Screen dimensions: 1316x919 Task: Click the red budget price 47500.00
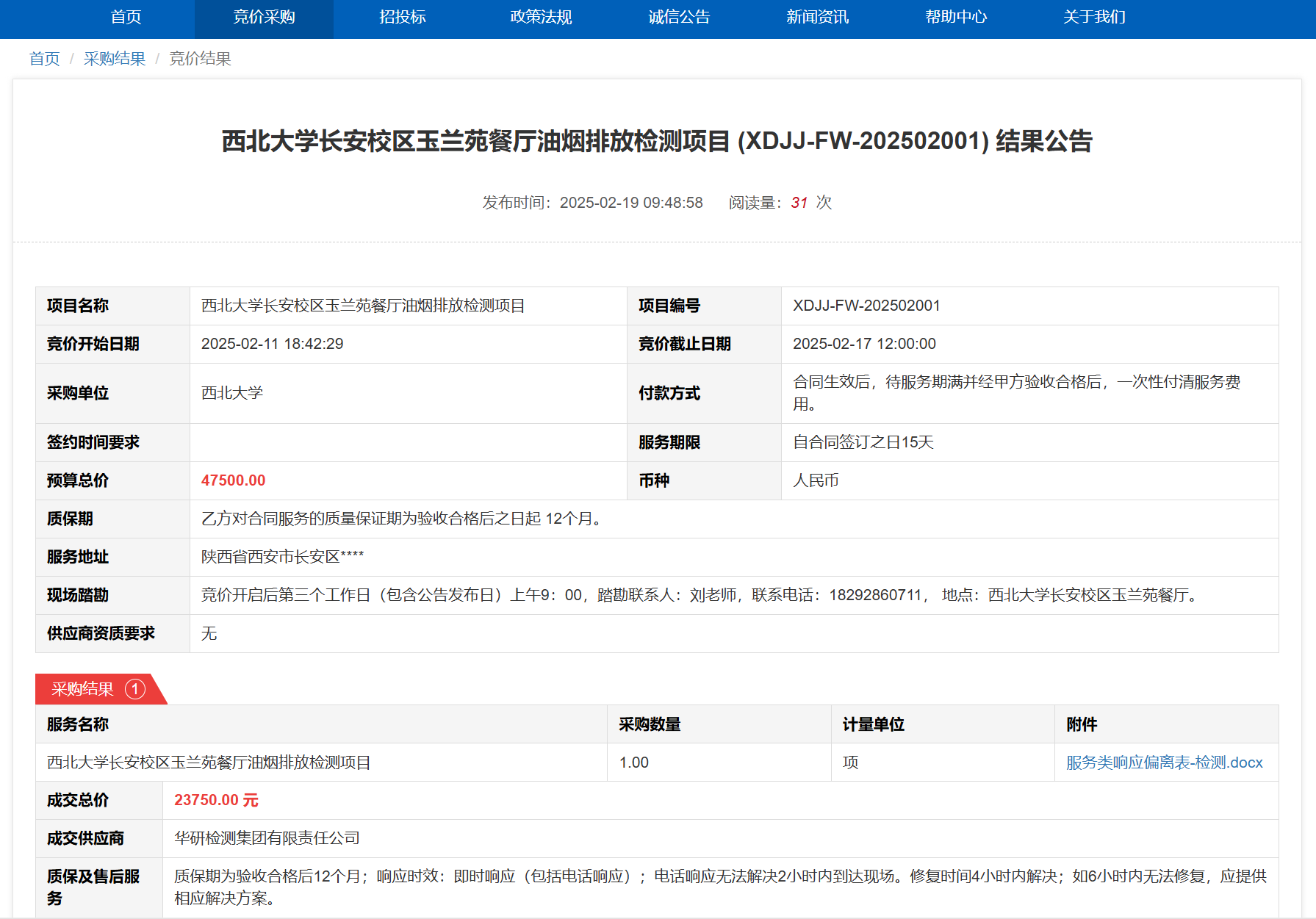(x=233, y=480)
